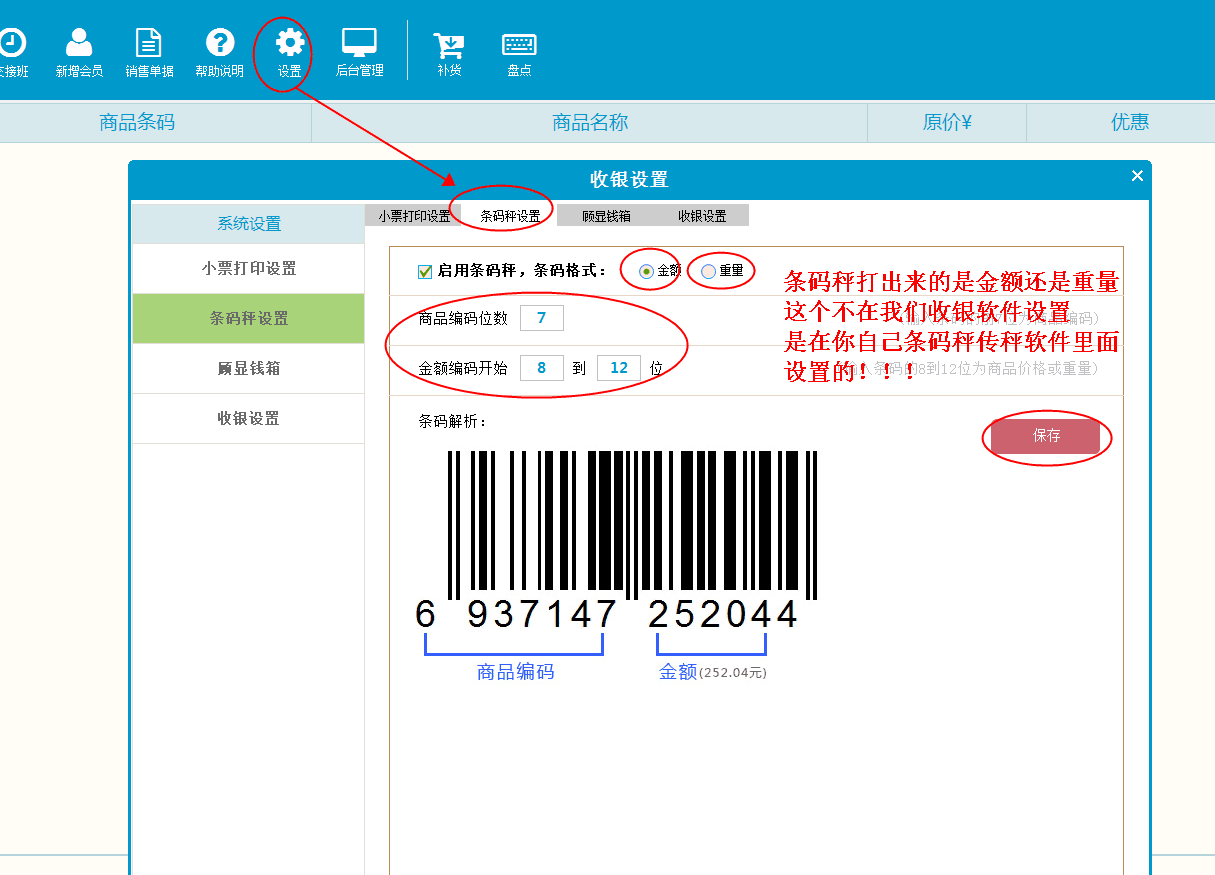This screenshot has height=875, width=1215.
Task: Switch to the receipt printing settings tab
Action: tap(414, 216)
